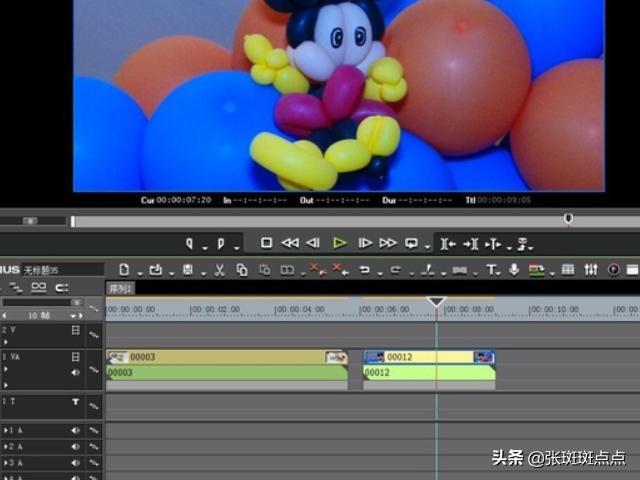
Task: Expand the 2 V track
Action: 5,342
